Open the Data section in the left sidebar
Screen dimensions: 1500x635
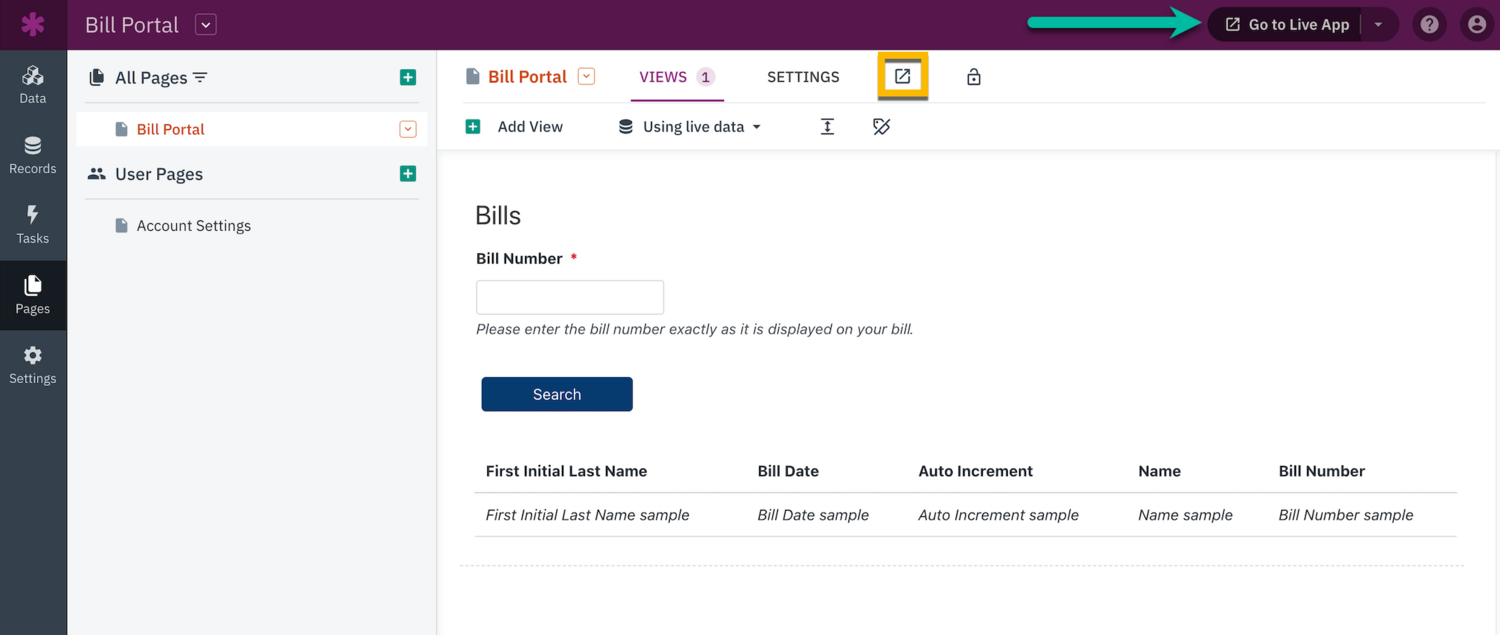tap(33, 85)
